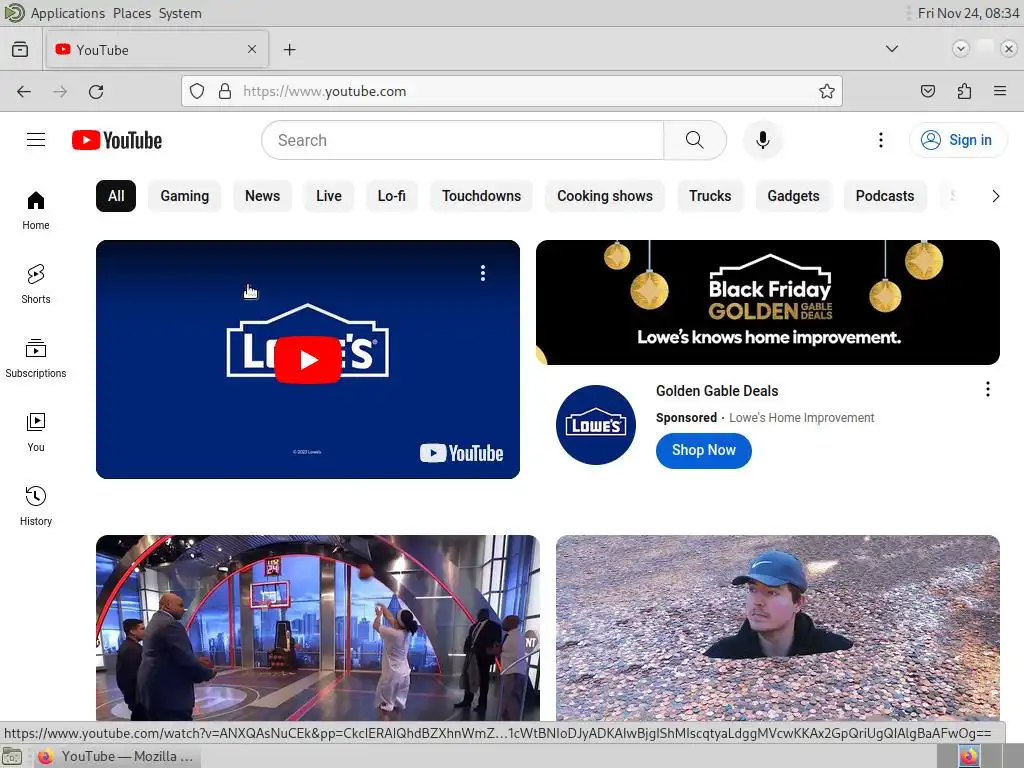Select the Cooking shows chip

pyautogui.click(x=605, y=196)
